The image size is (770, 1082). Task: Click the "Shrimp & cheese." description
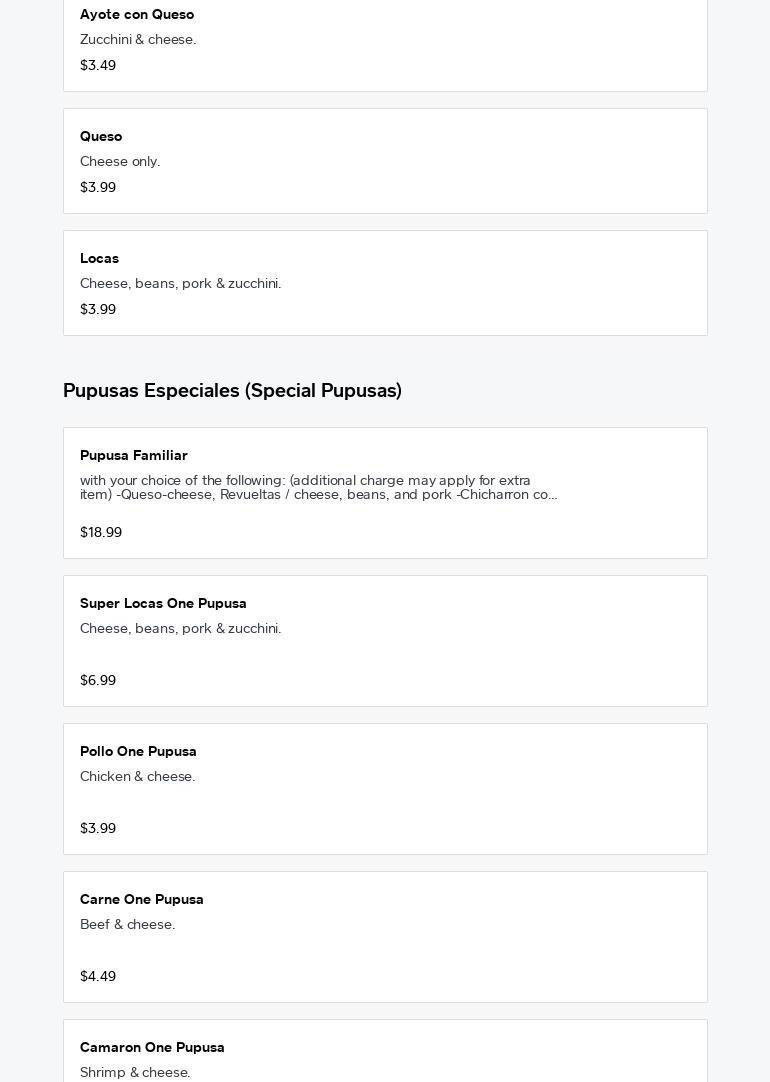(x=135, y=1073)
